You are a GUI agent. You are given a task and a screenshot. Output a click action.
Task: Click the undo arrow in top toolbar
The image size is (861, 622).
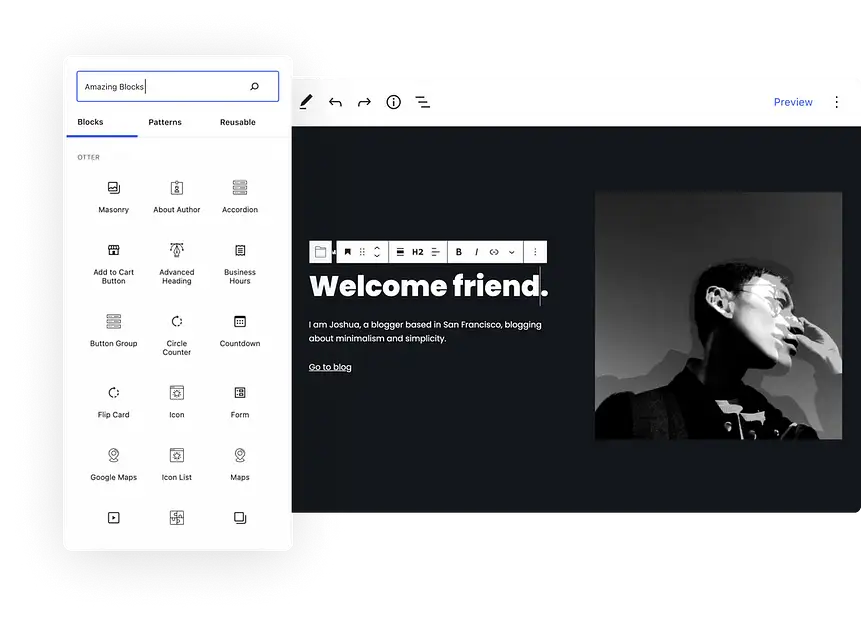(x=335, y=102)
